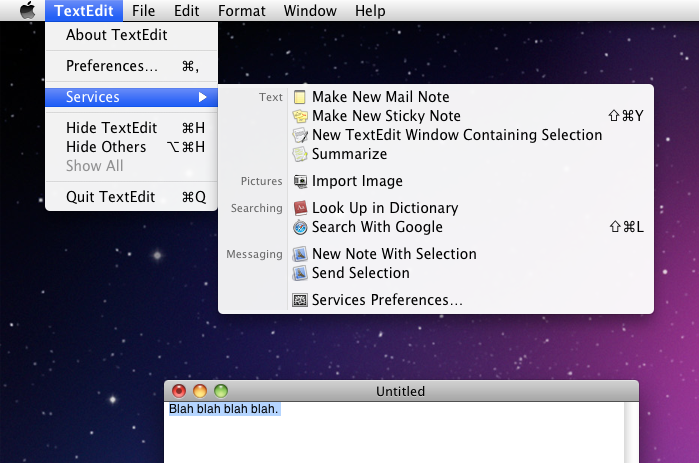Click the Make New Mail Note icon
Screen dimensions: 699x463
(300, 97)
